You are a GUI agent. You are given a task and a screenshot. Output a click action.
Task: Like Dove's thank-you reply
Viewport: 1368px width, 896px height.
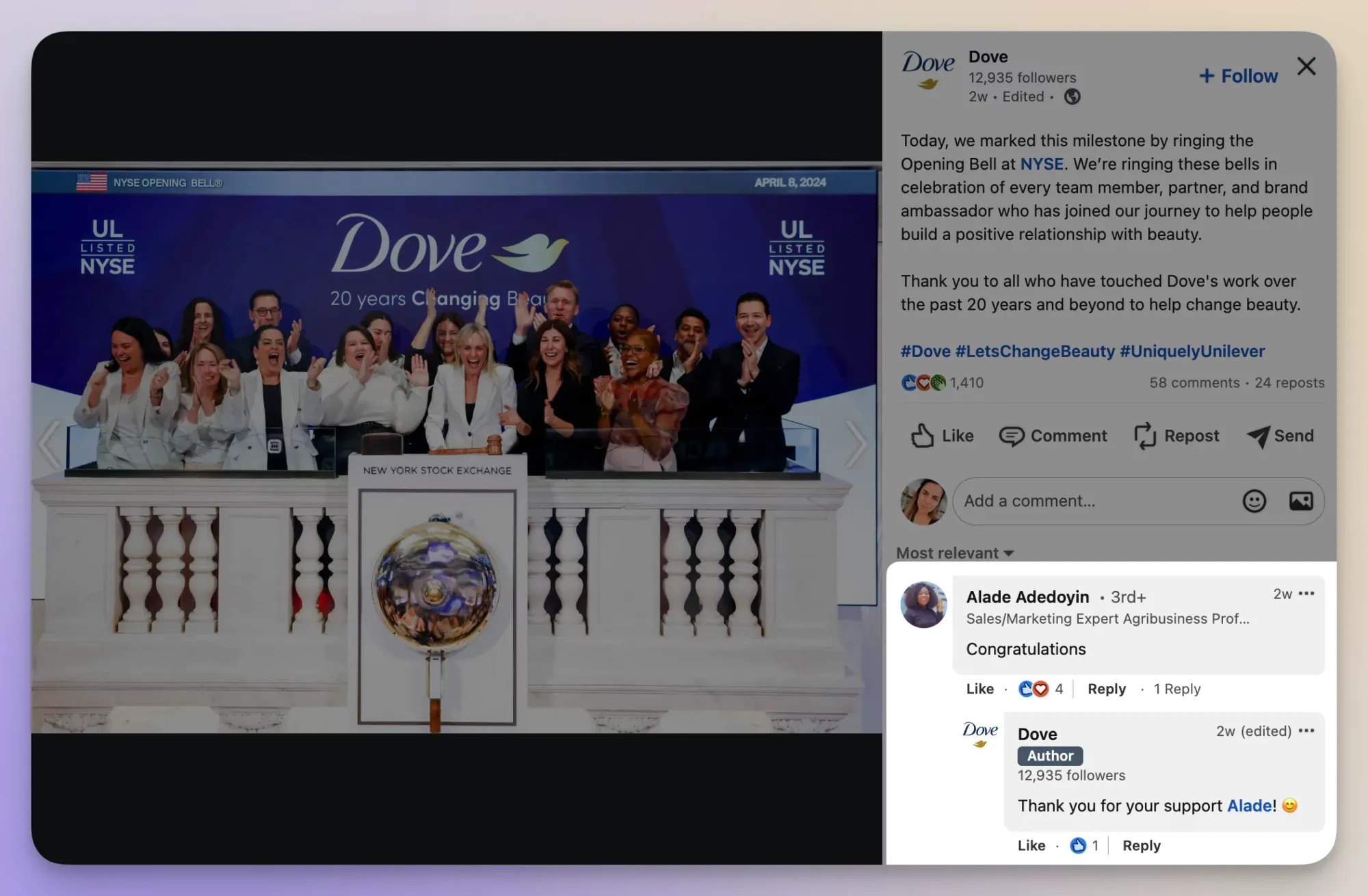tap(1031, 845)
